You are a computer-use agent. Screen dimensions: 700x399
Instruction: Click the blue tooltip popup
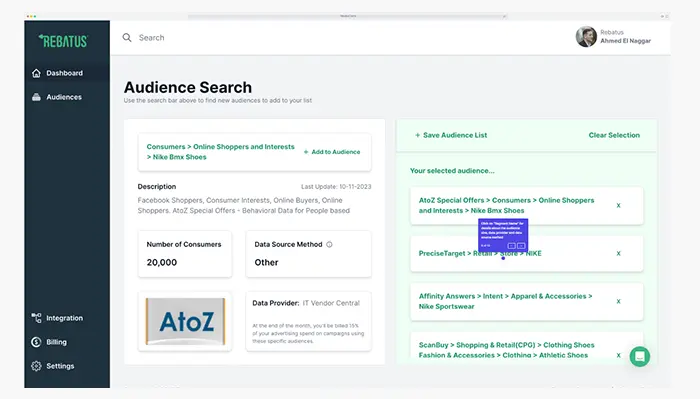click(503, 235)
